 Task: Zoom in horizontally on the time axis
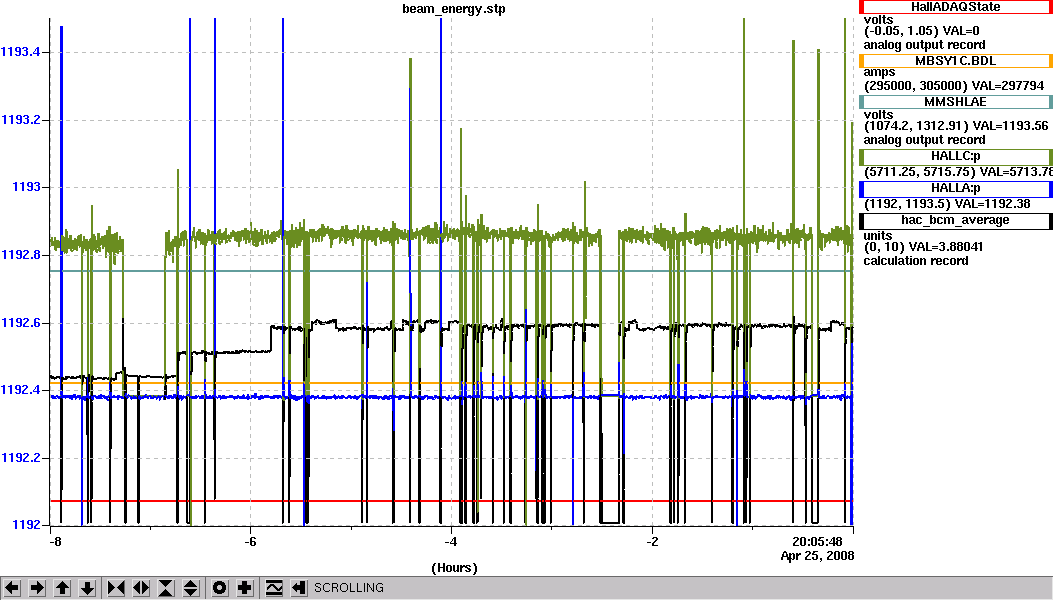(116, 588)
